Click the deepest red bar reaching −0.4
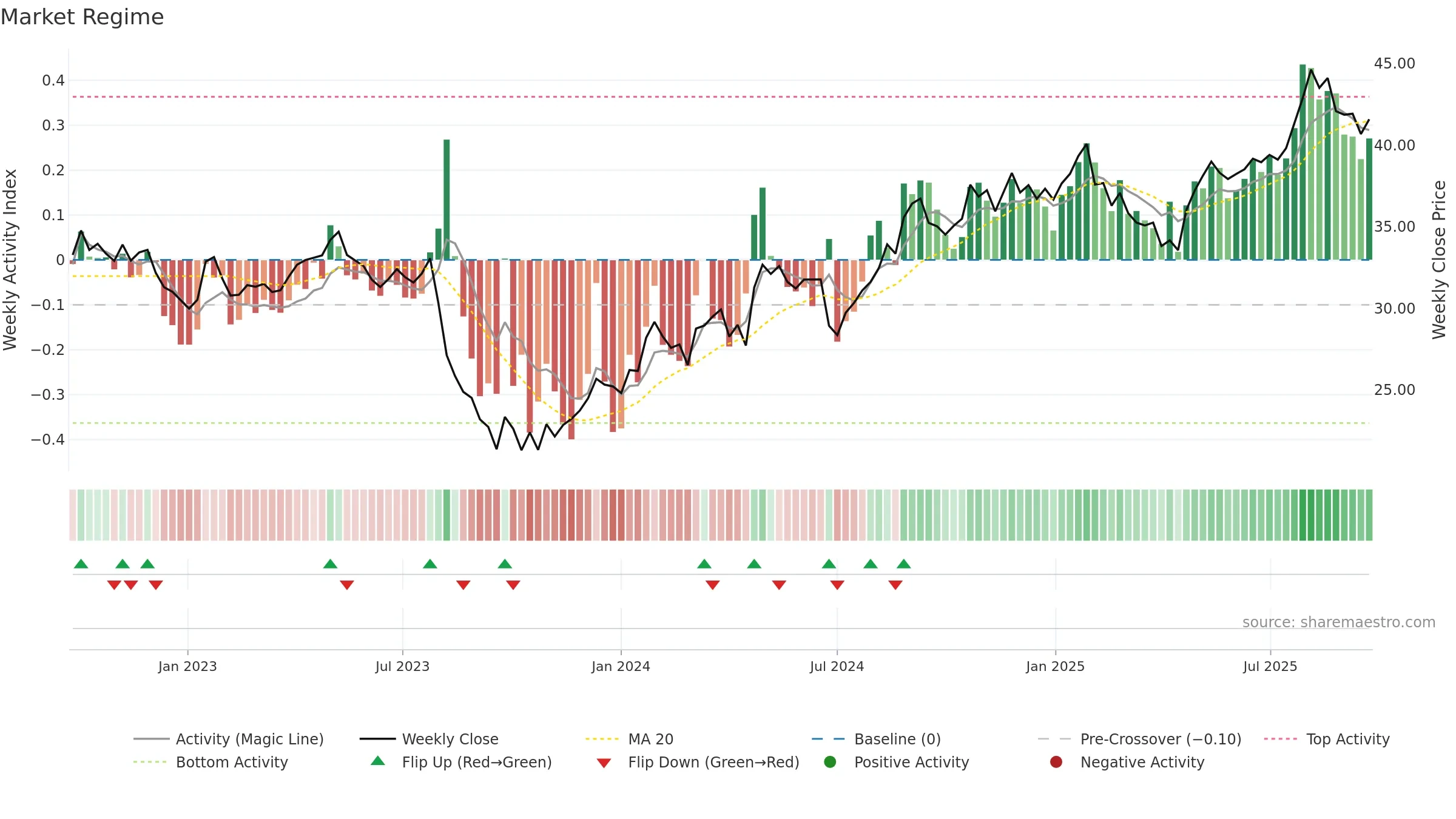 pyautogui.click(x=571, y=349)
